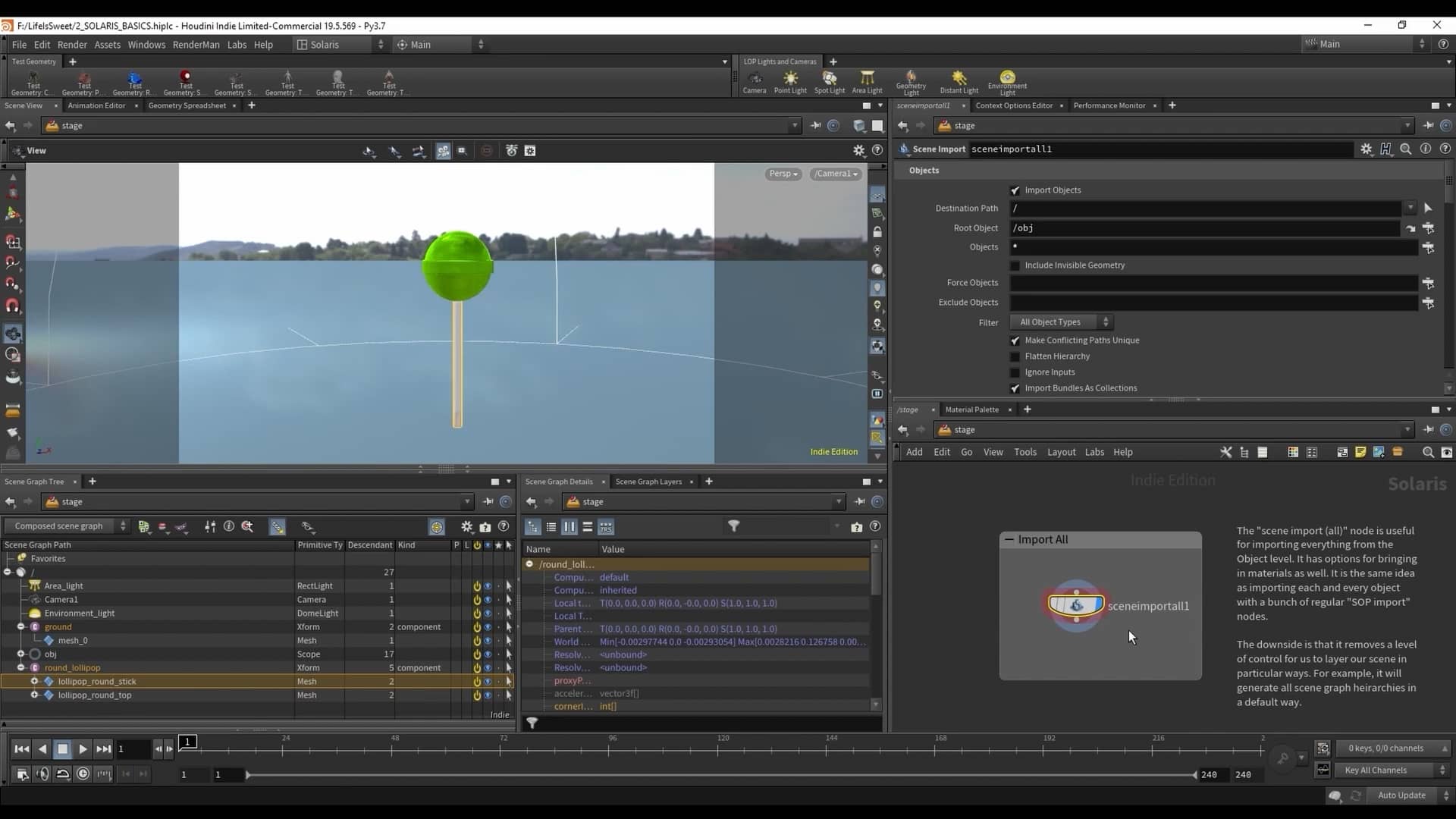Uncheck the Import Objects option
The height and width of the screenshot is (819, 1456).
(1015, 190)
